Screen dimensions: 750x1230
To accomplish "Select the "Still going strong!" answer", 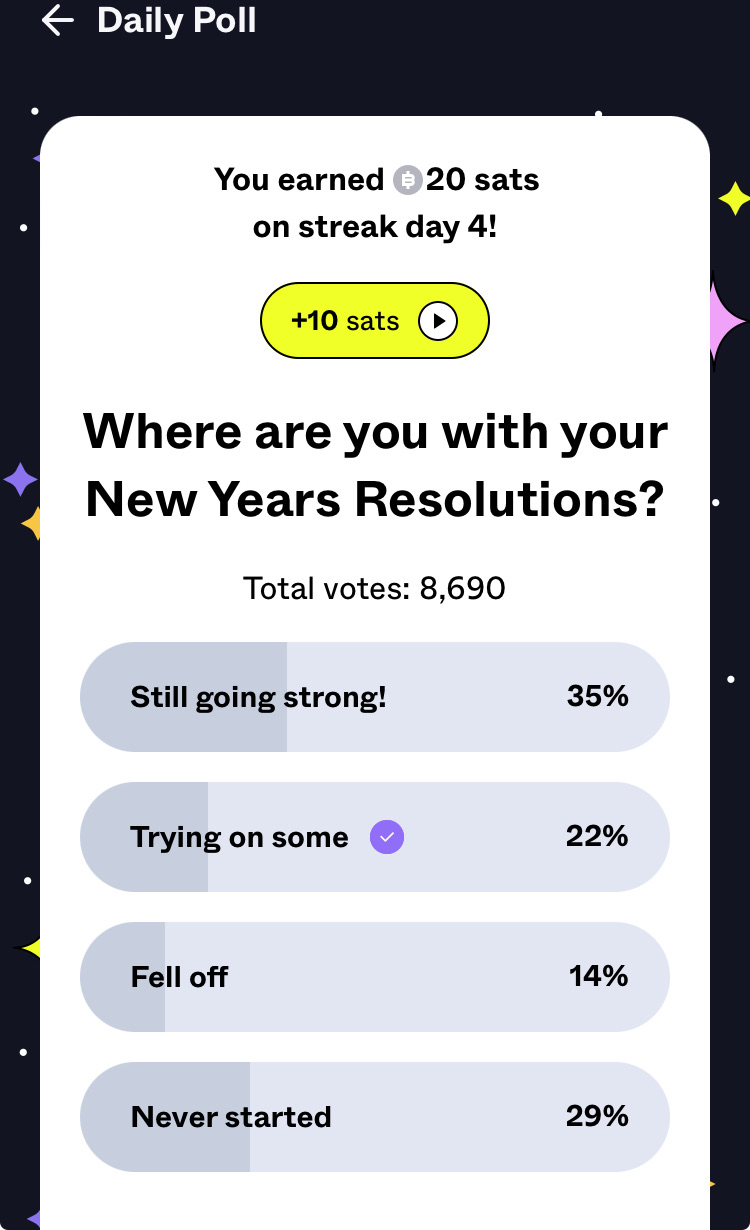I will tap(258, 697).
